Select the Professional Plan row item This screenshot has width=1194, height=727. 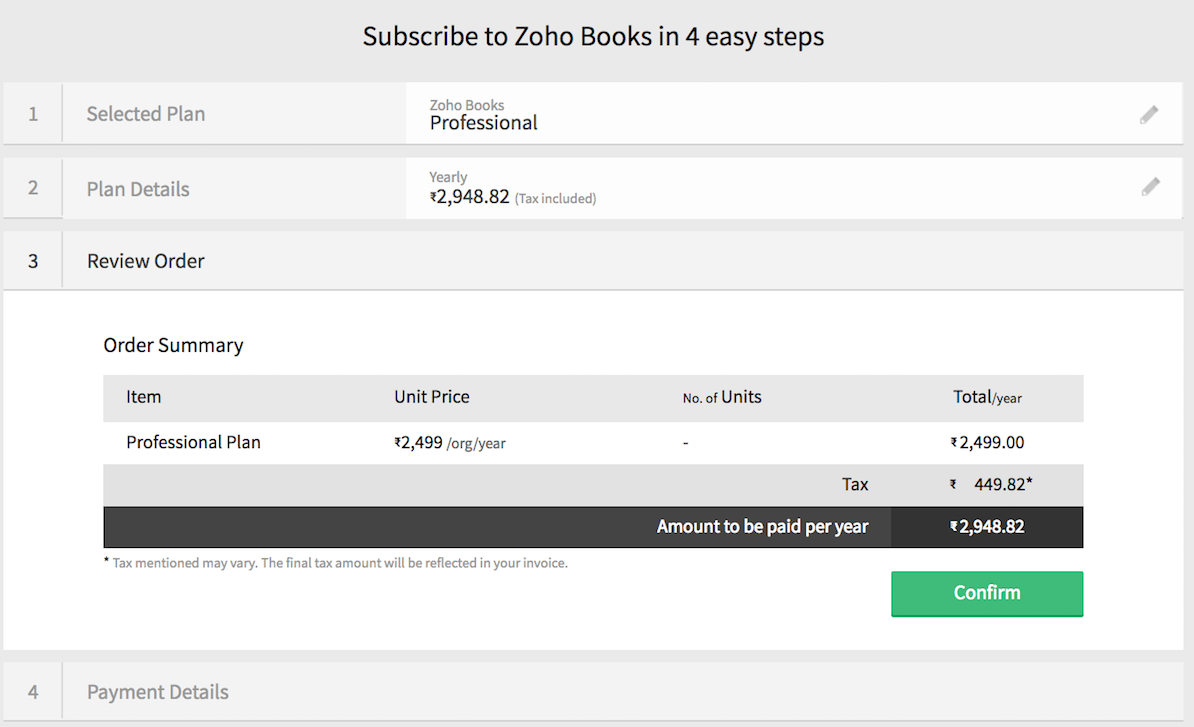pos(193,442)
